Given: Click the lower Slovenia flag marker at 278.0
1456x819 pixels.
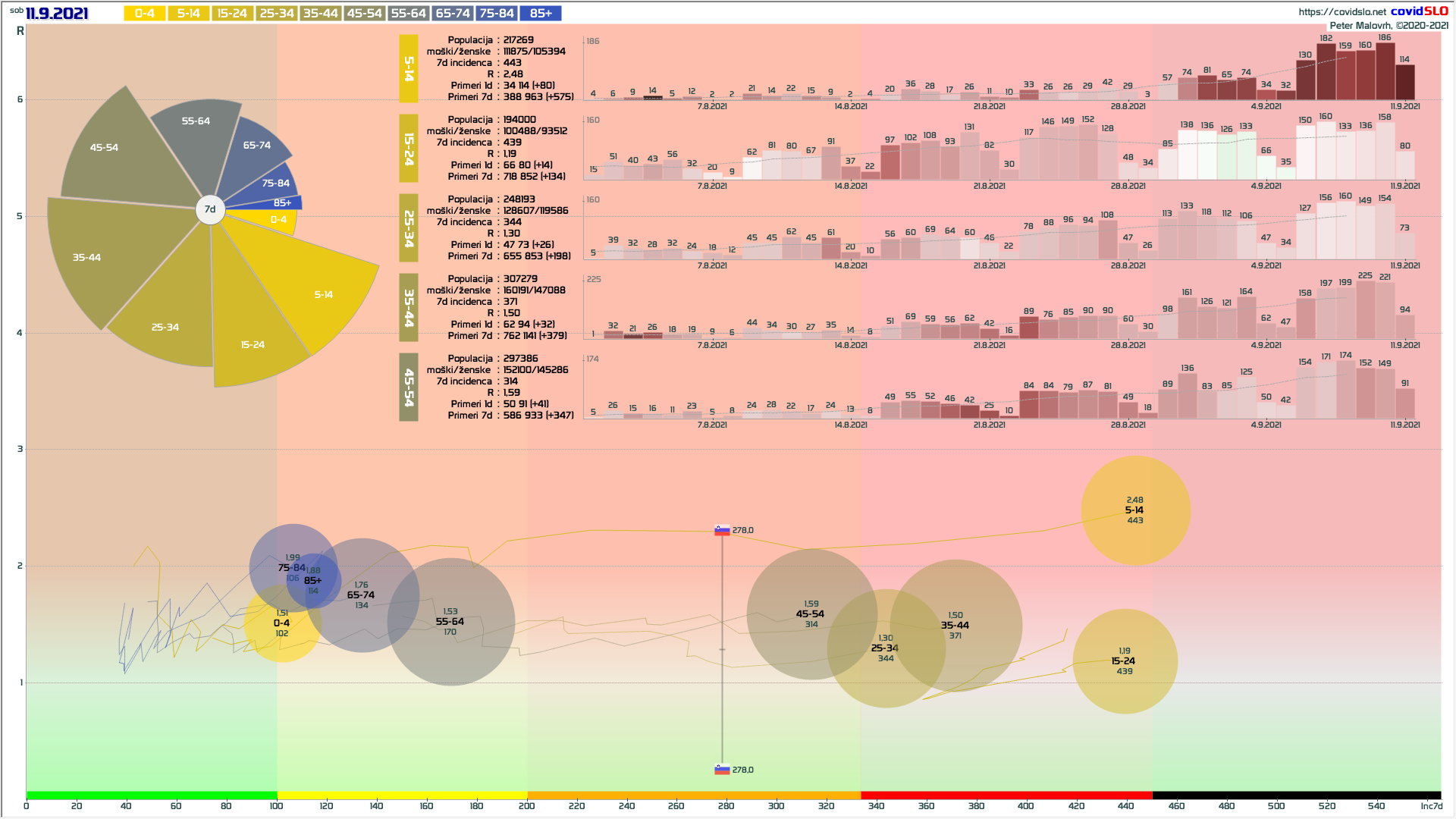Looking at the screenshot, I should pyautogui.click(x=722, y=770).
